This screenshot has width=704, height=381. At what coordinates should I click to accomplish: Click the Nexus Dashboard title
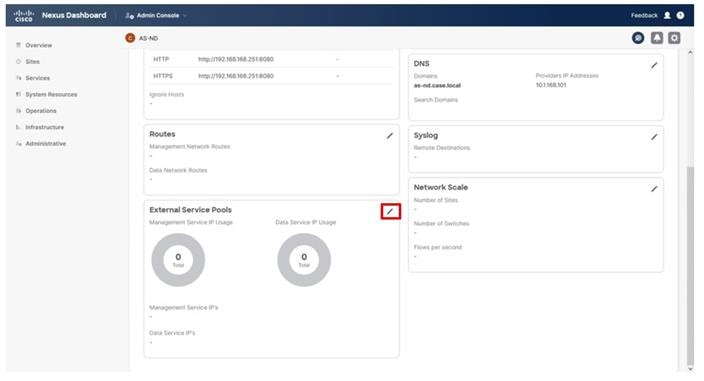[74, 15]
